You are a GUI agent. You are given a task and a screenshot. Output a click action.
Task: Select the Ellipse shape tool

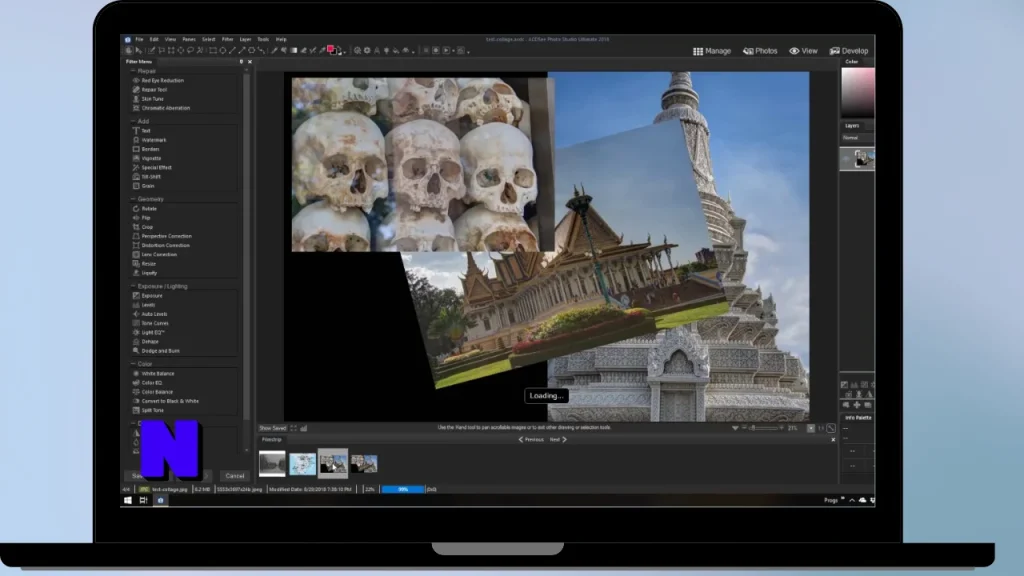coord(223,50)
